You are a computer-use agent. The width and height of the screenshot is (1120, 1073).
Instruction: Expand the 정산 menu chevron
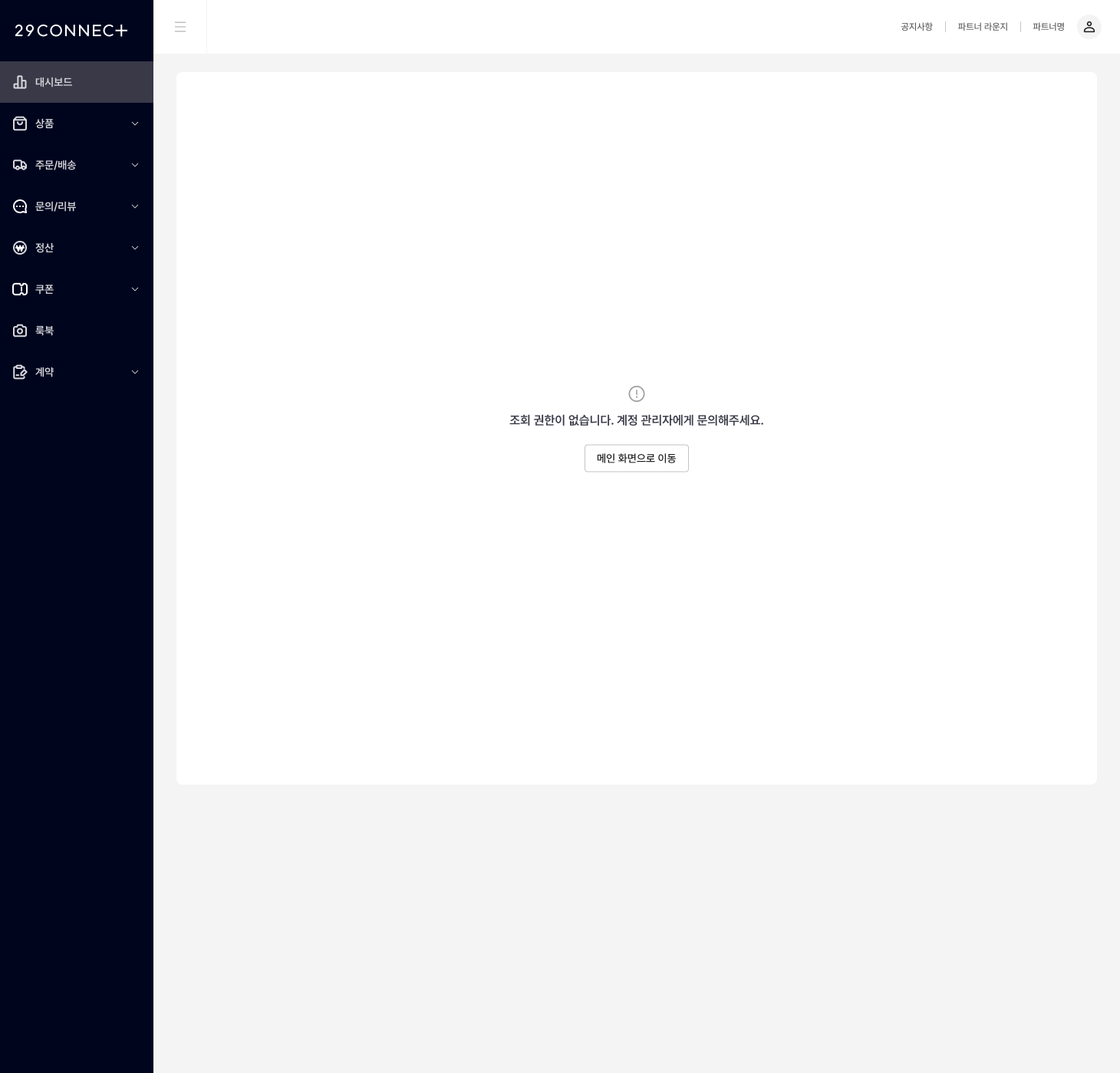pyautogui.click(x=135, y=248)
